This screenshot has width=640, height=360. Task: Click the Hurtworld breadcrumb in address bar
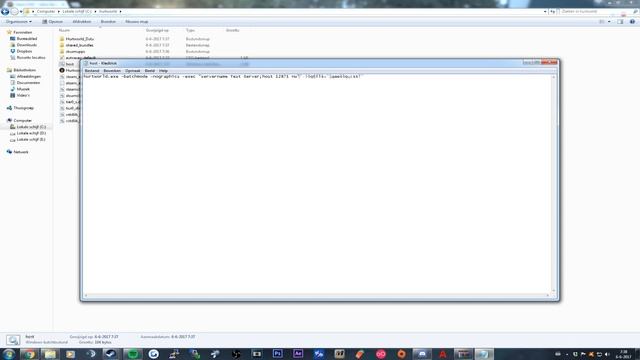coord(108,11)
